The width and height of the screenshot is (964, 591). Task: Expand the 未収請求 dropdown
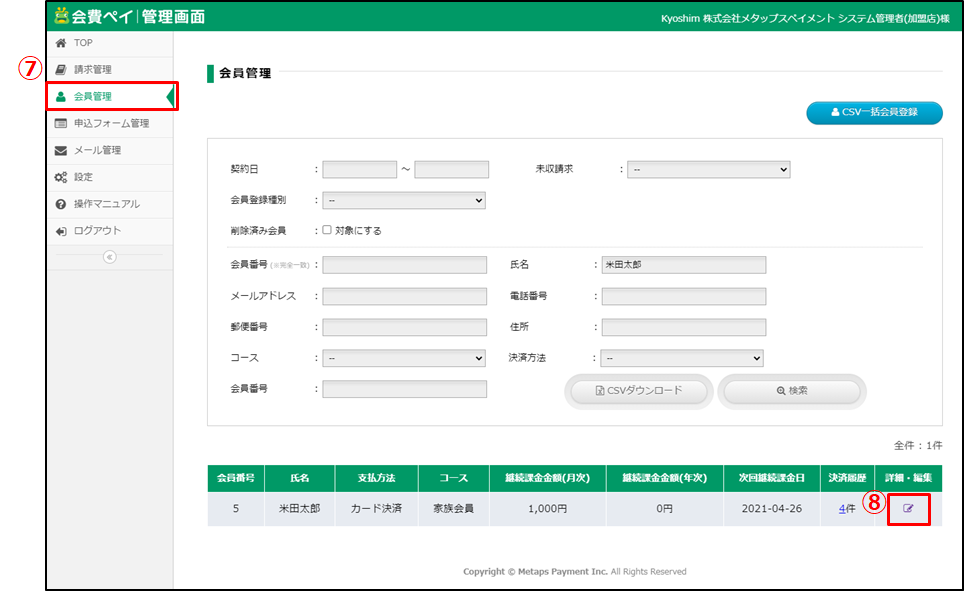click(708, 170)
